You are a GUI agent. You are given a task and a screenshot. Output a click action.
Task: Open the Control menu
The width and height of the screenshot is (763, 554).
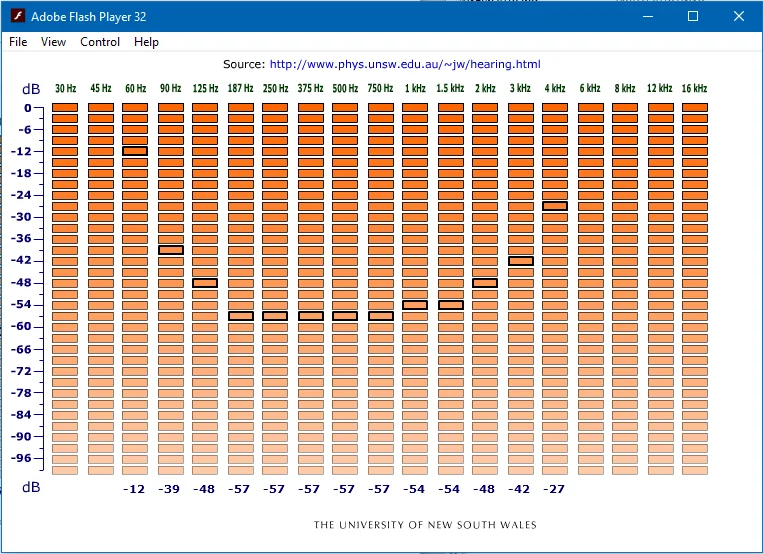click(x=100, y=42)
